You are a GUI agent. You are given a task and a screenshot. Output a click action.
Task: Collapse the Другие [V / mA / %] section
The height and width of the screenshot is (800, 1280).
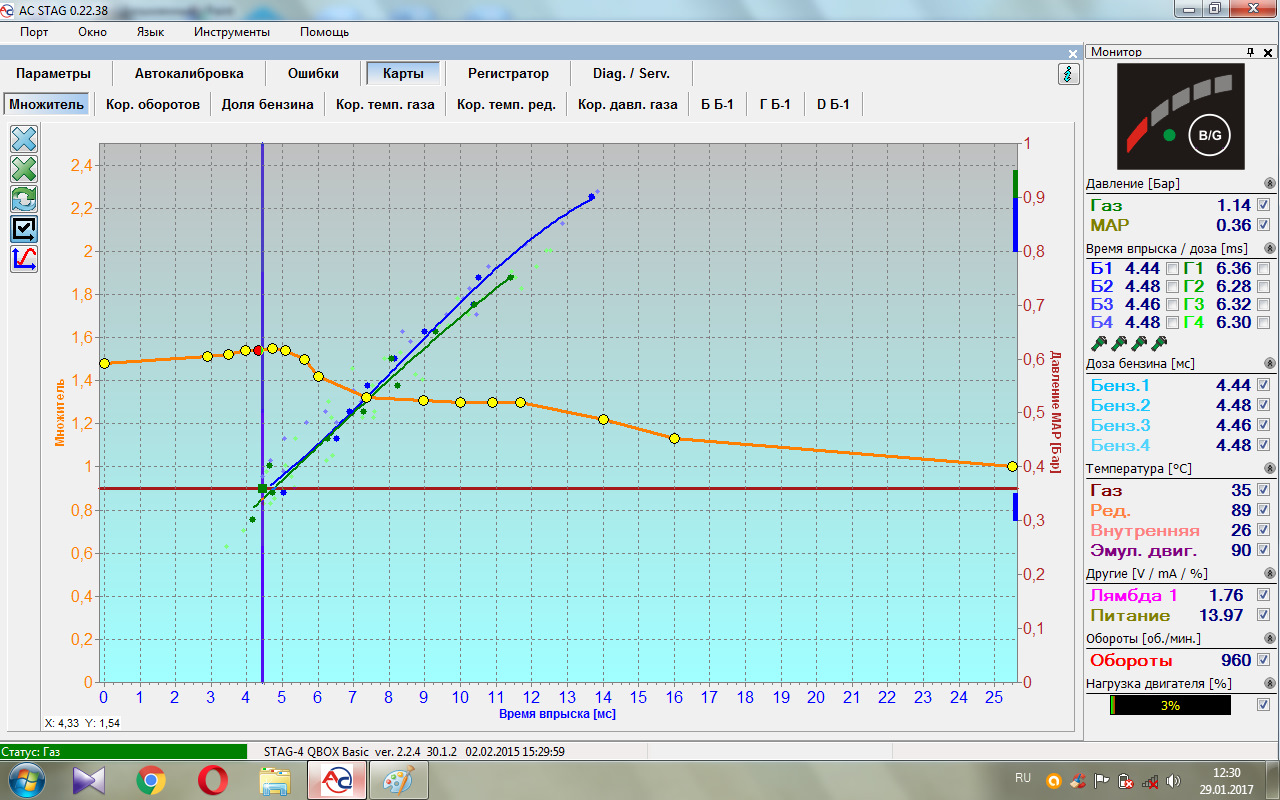coord(1269,574)
